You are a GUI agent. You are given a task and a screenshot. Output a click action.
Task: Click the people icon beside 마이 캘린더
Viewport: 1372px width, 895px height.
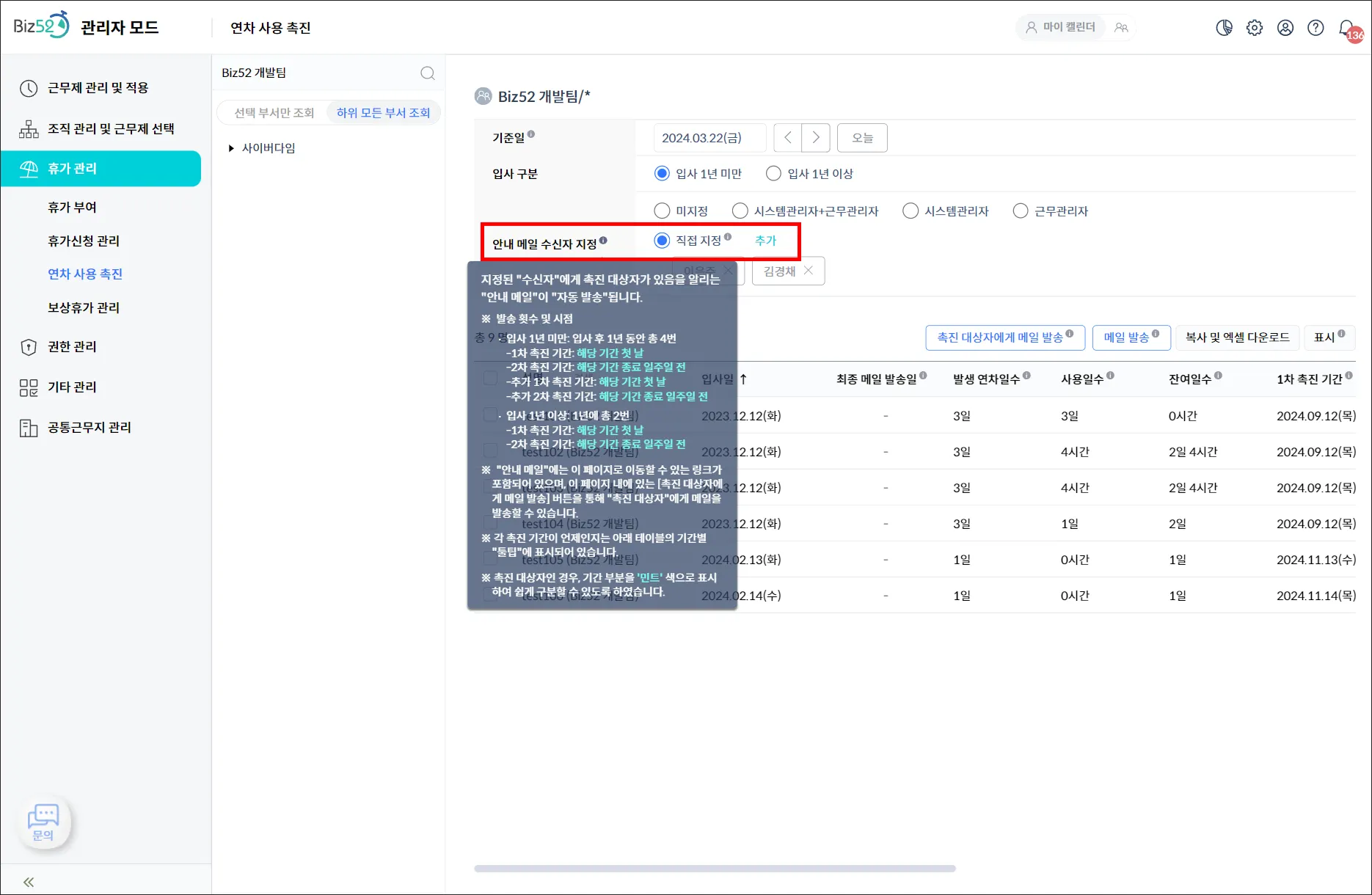point(1121,28)
